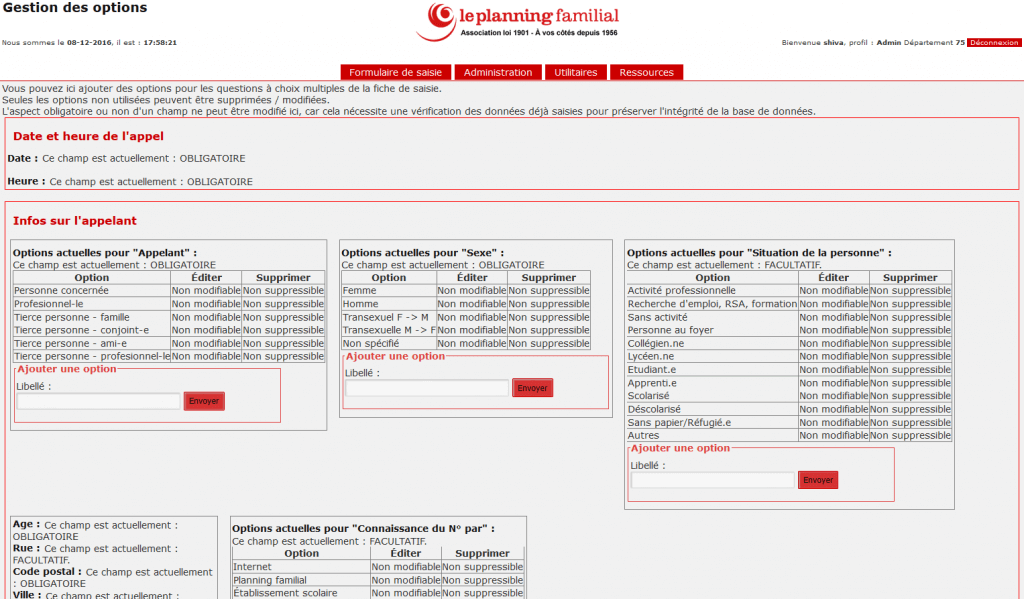Open the Formulaire de saisie menu
1024x599 pixels.
pos(395,72)
